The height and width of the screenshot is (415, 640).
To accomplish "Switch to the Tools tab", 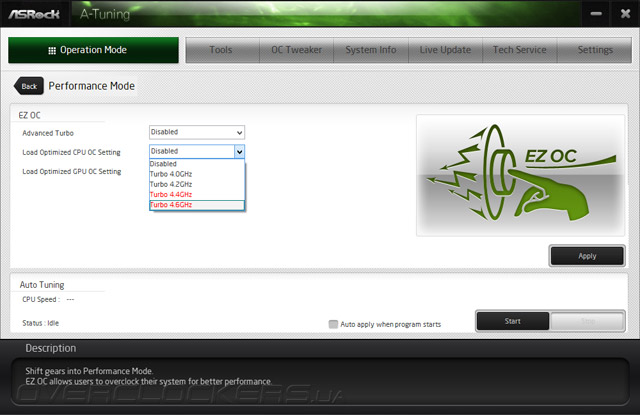I will coord(222,50).
